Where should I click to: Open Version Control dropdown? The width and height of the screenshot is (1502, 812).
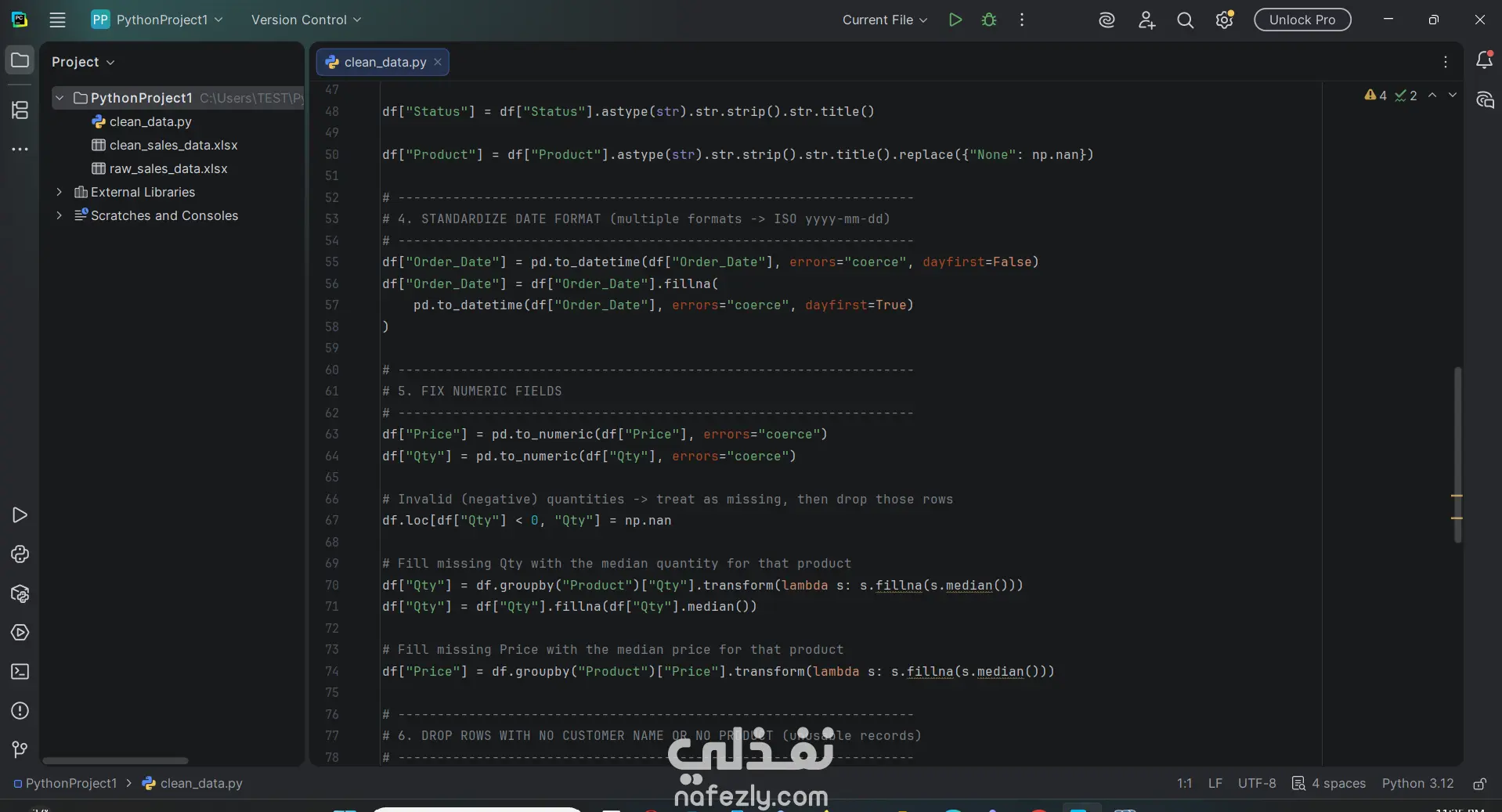306,20
